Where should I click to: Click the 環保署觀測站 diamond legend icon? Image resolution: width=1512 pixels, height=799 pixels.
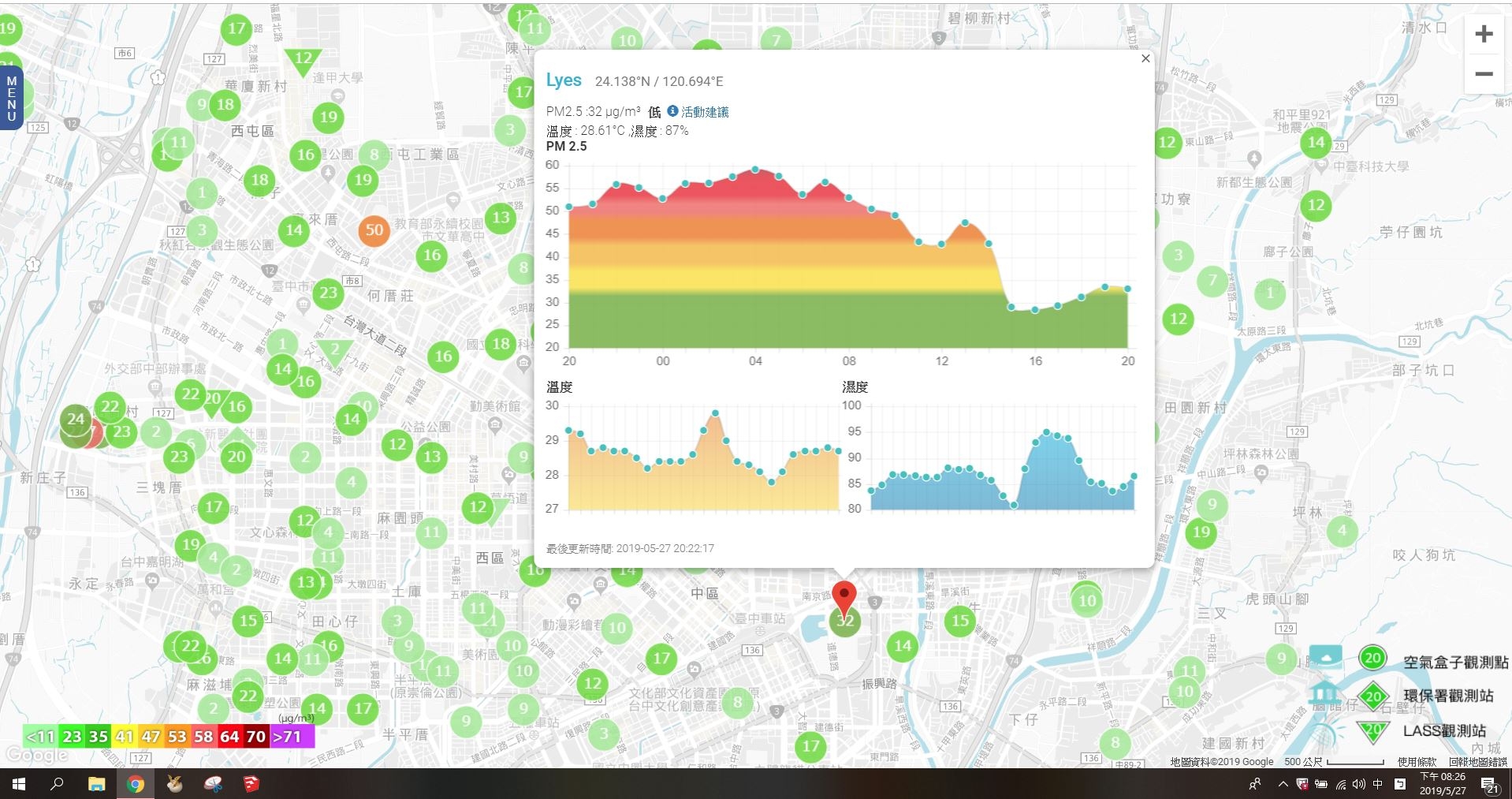tap(1373, 696)
